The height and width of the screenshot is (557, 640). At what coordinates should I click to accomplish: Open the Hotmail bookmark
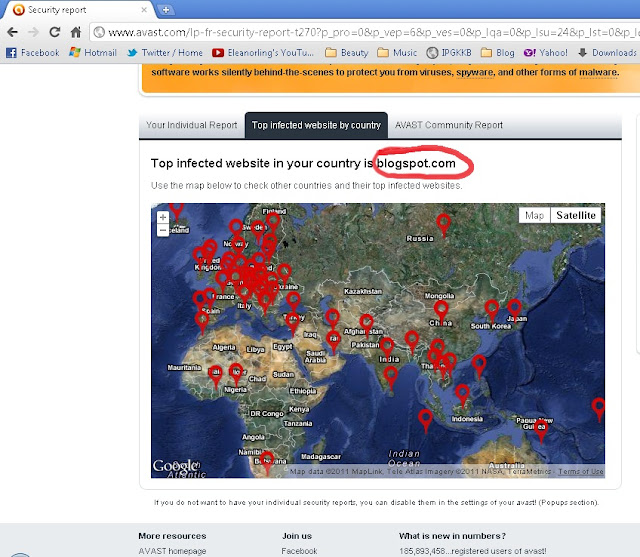pos(93,53)
